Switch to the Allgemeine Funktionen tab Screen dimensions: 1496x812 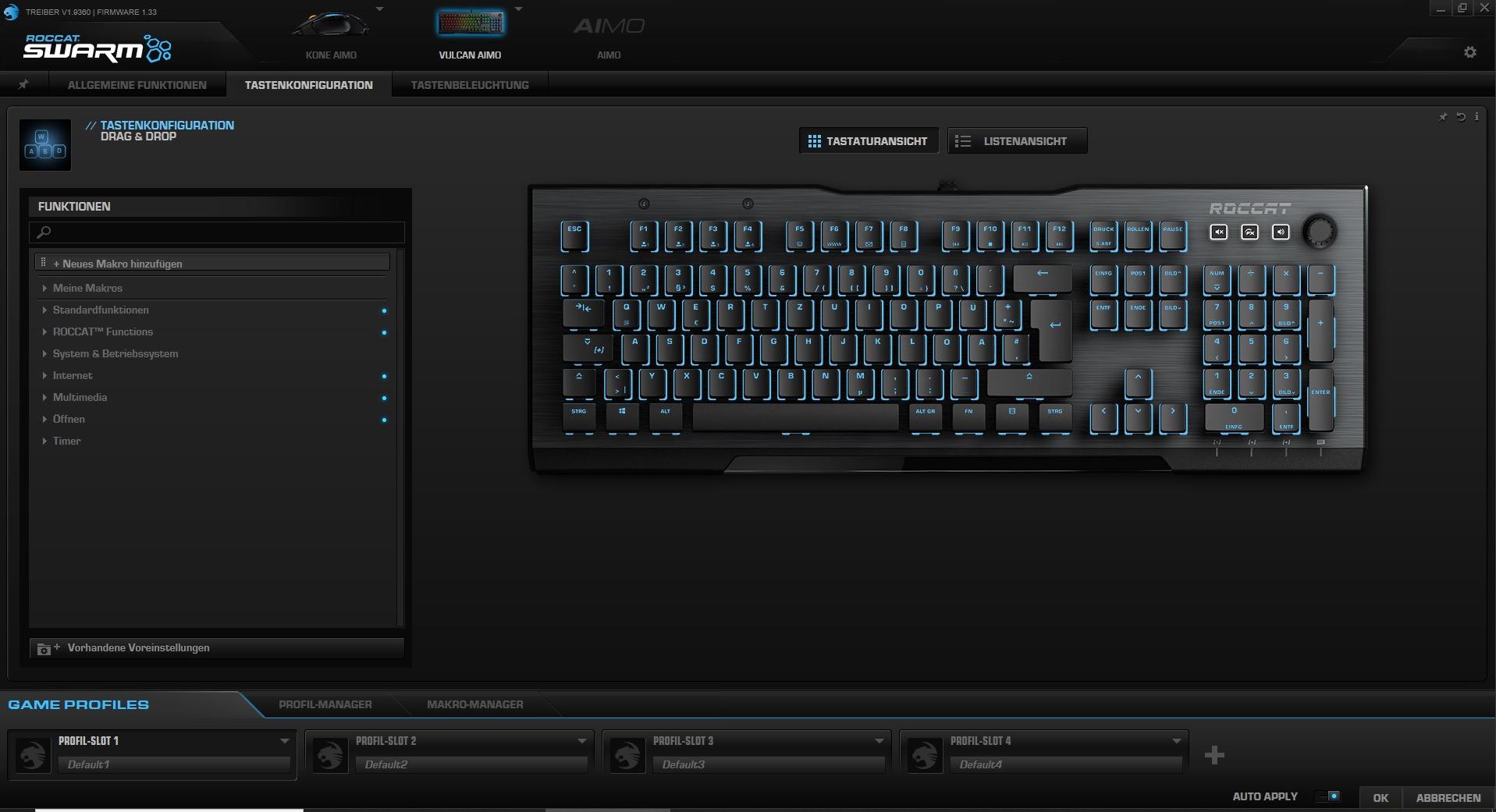(137, 85)
